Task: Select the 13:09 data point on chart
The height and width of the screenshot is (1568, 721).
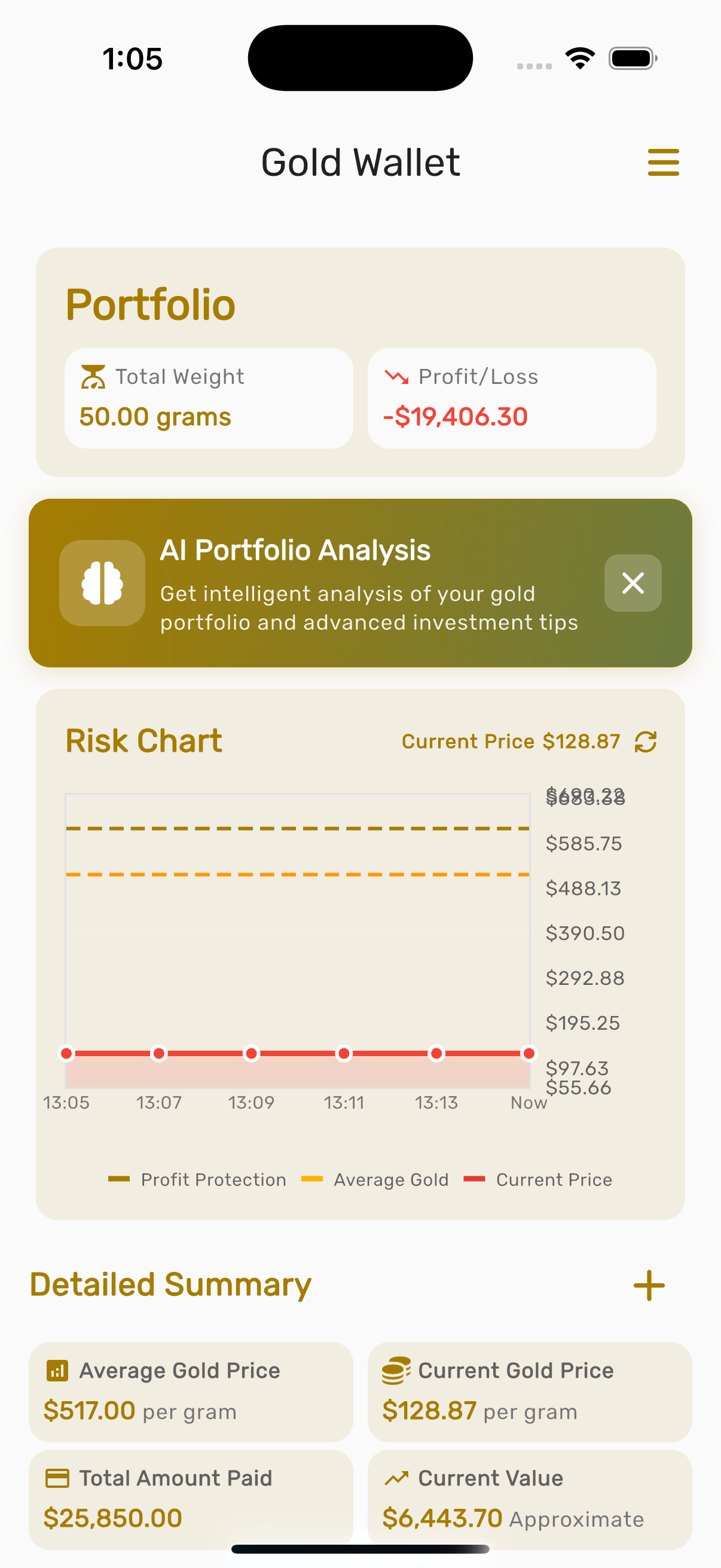Action: point(251,1053)
